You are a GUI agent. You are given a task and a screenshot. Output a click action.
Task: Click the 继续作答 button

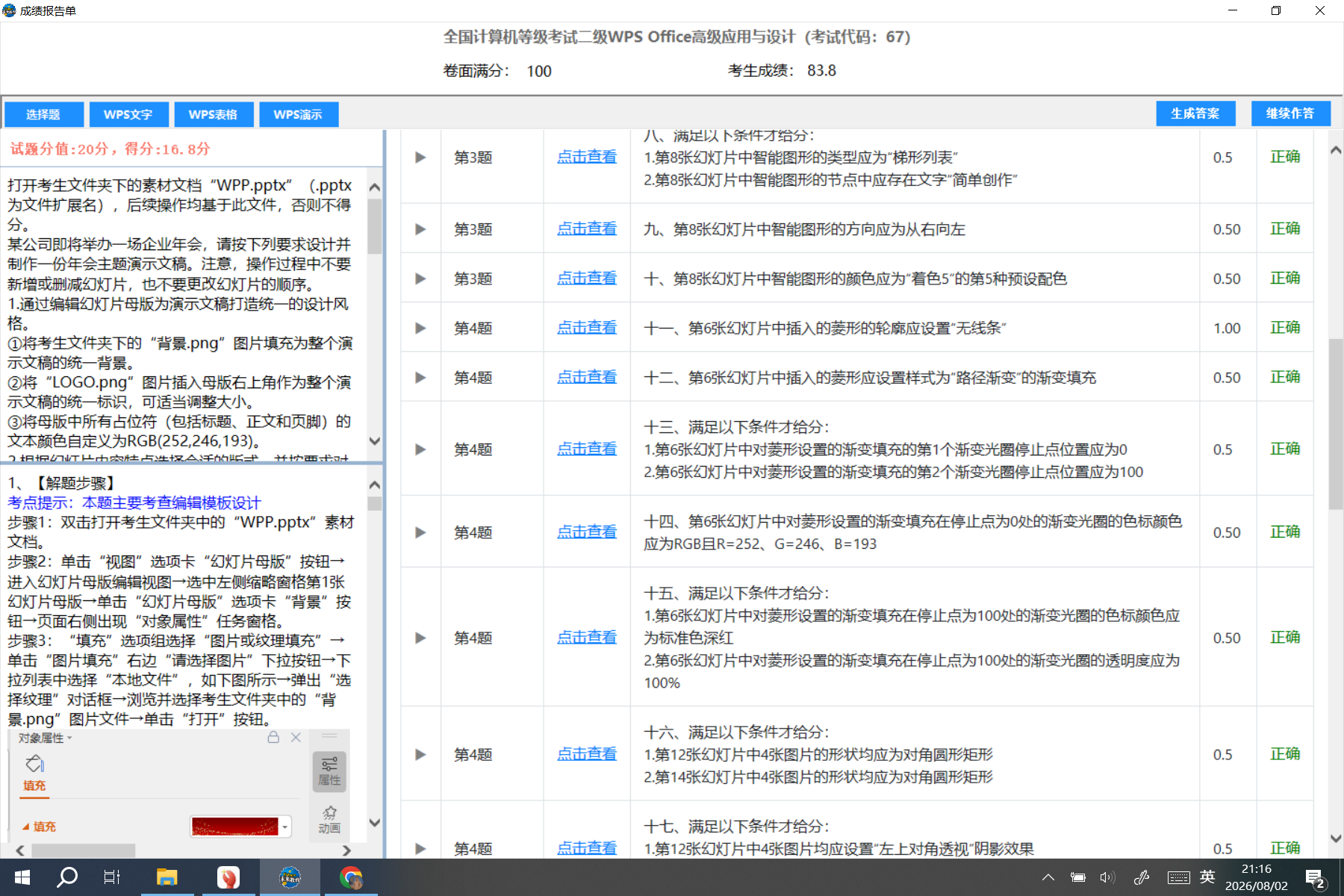1290,113
